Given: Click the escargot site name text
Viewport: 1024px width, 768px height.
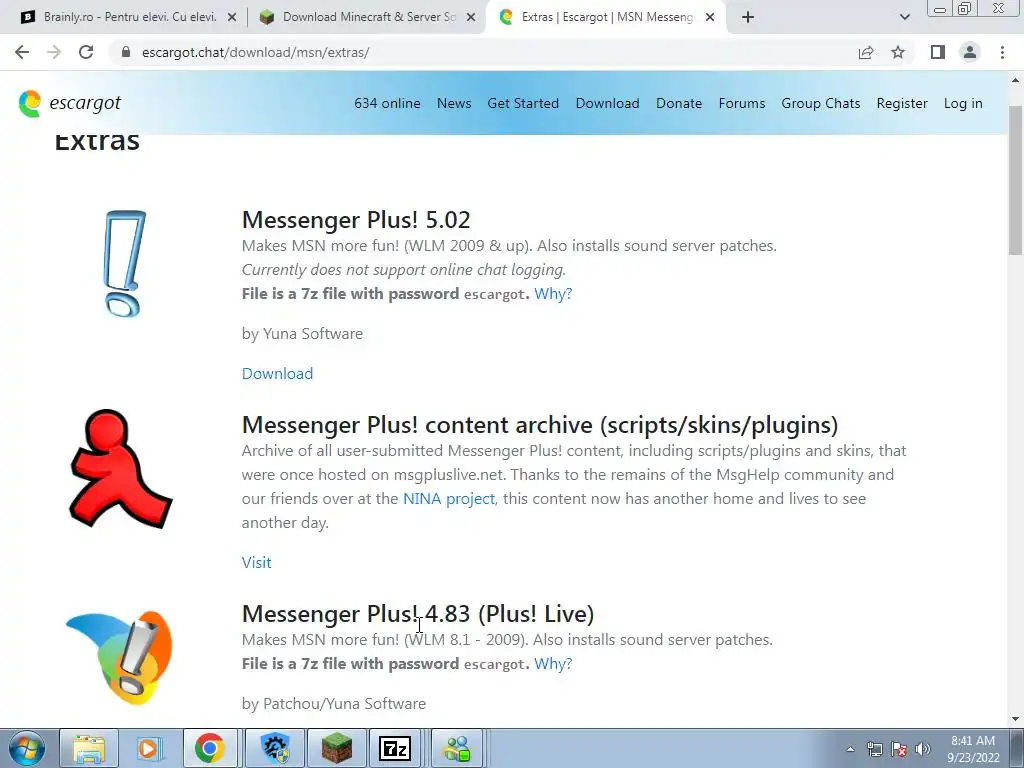Looking at the screenshot, I should click(85, 103).
